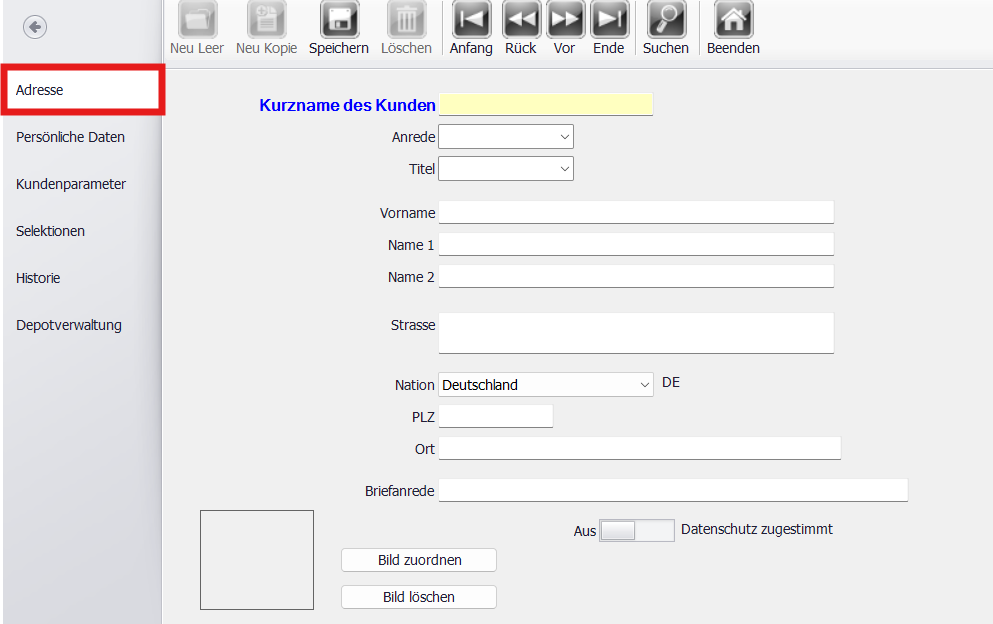993x624 pixels.
Task: Open the Depotverwaltung section
Action: [x=68, y=324]
